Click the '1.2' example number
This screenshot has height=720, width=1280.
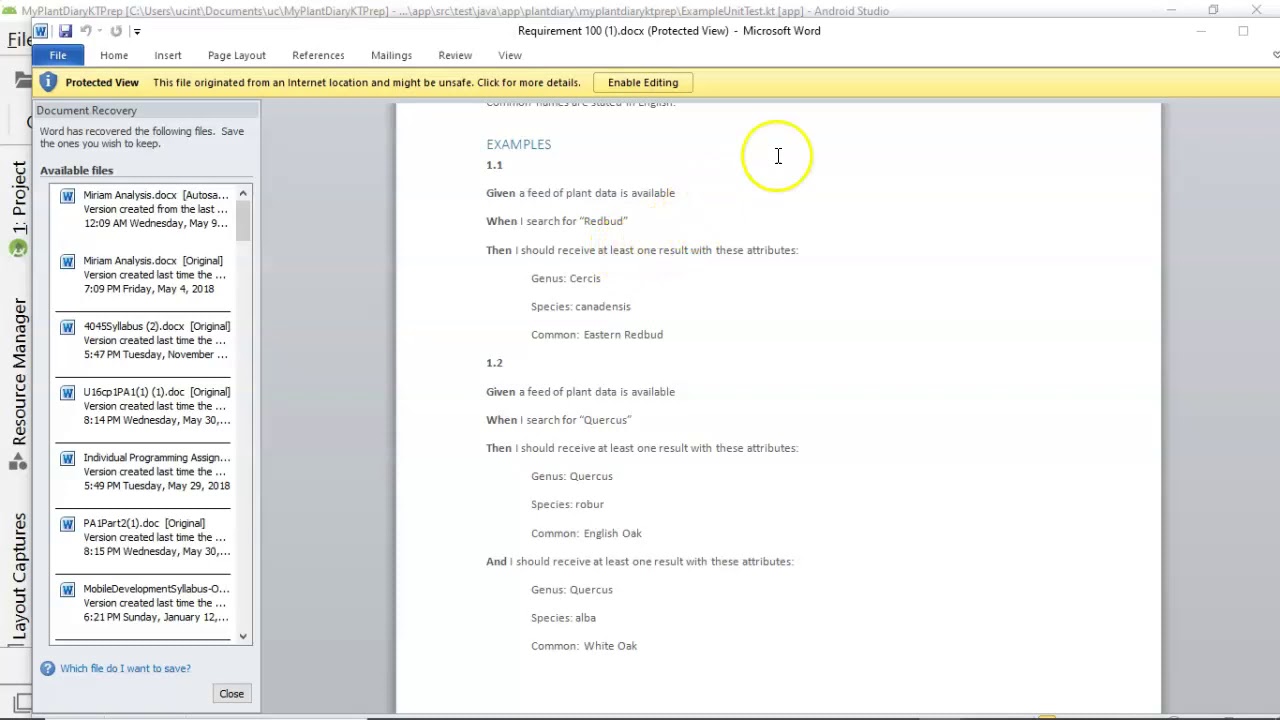tap(494, 363)
